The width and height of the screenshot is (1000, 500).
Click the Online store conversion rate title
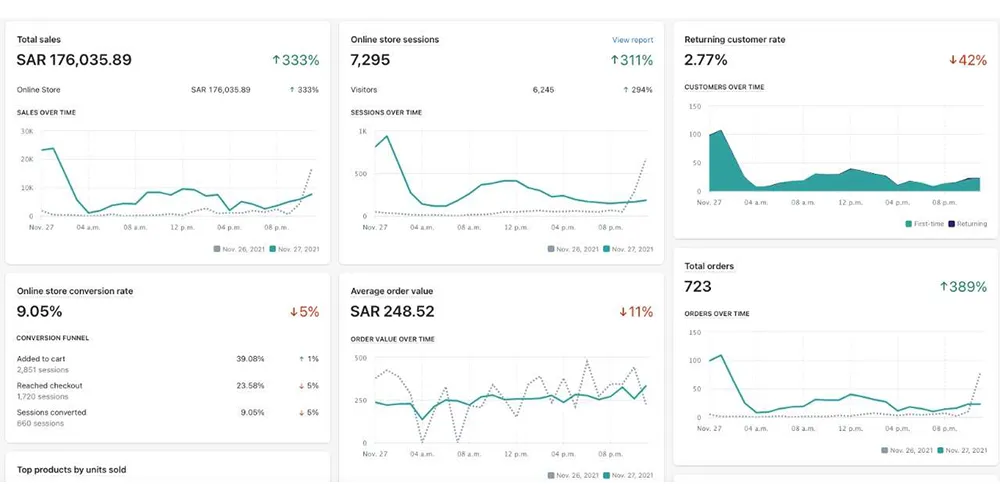click(75, 291)
